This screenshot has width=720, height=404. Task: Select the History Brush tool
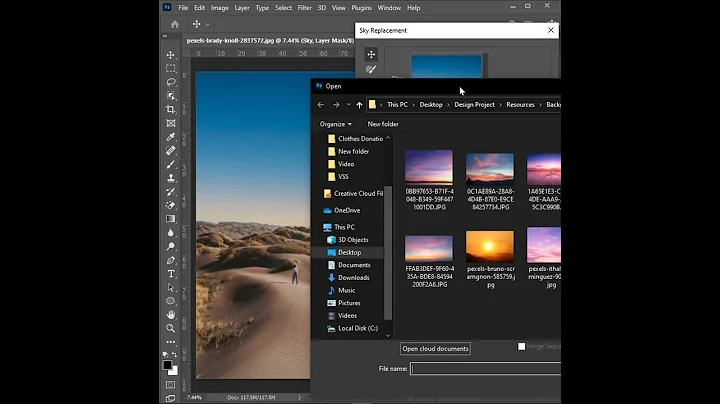[171, 191]
